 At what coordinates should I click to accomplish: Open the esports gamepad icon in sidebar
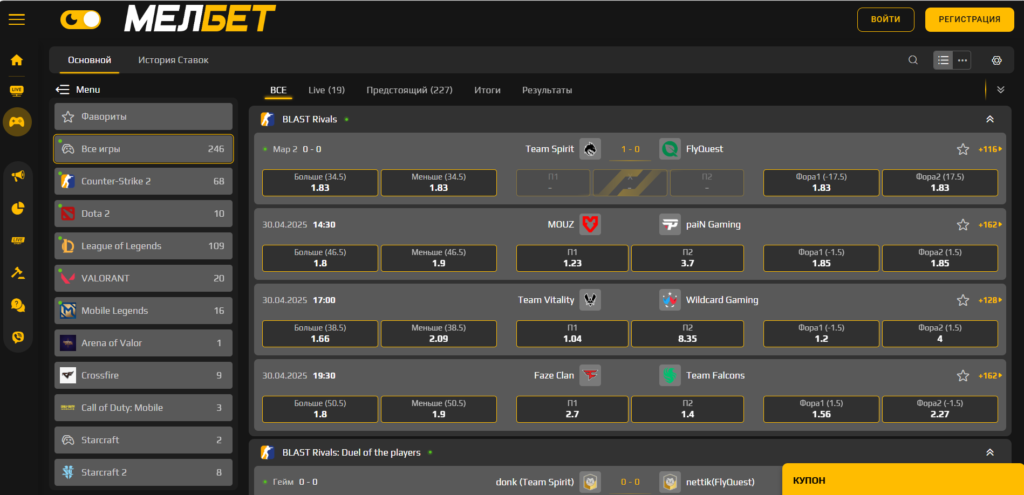coord(17,121)
